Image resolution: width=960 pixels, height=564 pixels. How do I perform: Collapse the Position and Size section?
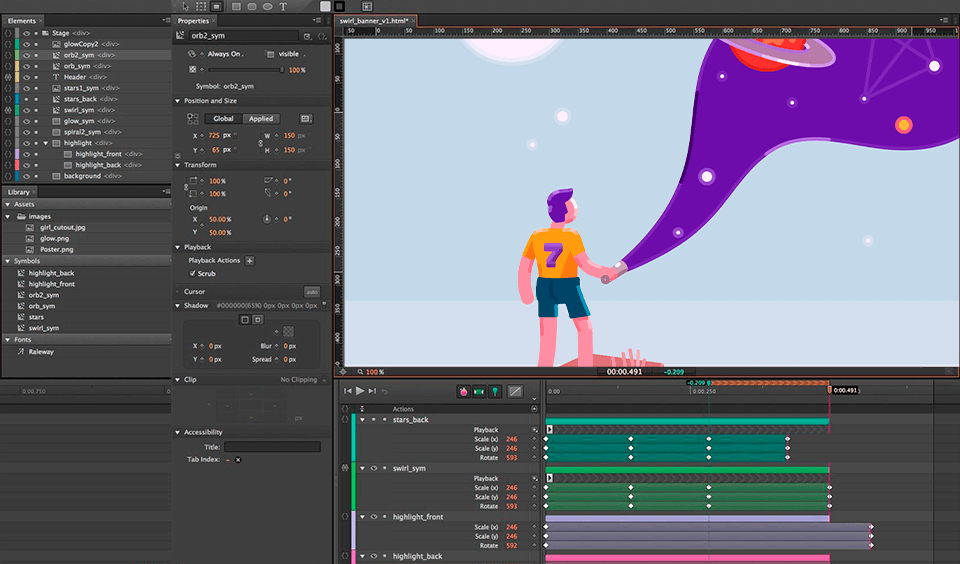(x=178, y=101)
